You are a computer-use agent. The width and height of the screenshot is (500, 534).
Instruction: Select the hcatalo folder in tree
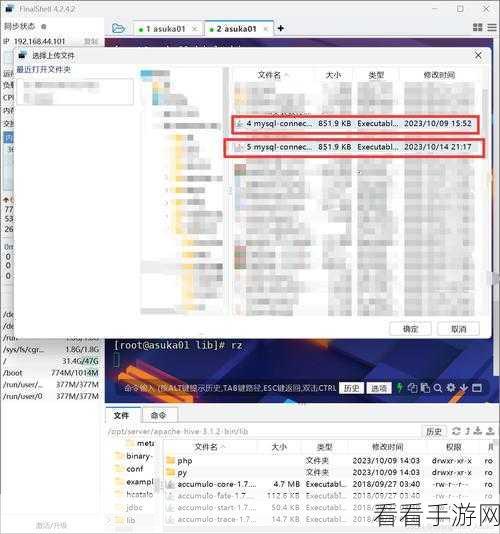pyautogui.click(x=139, y=494)
